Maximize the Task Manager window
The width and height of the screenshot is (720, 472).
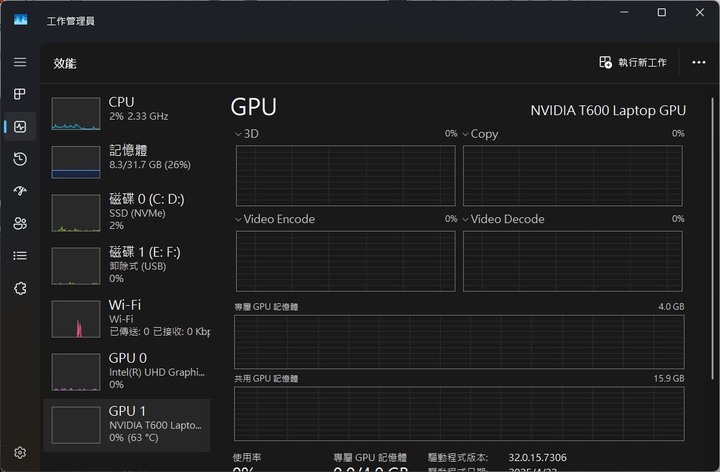click(662, 12)
